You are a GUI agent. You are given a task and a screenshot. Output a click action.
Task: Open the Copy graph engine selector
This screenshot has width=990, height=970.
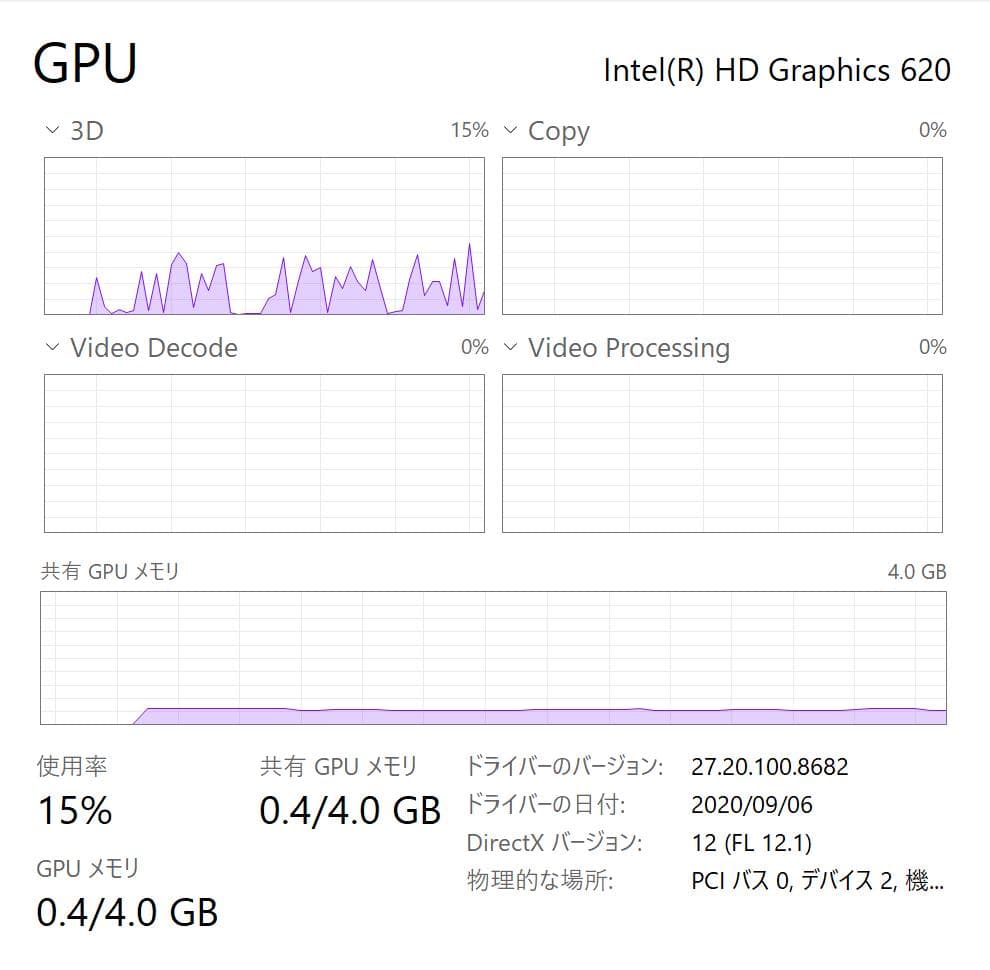click(509, 130)
